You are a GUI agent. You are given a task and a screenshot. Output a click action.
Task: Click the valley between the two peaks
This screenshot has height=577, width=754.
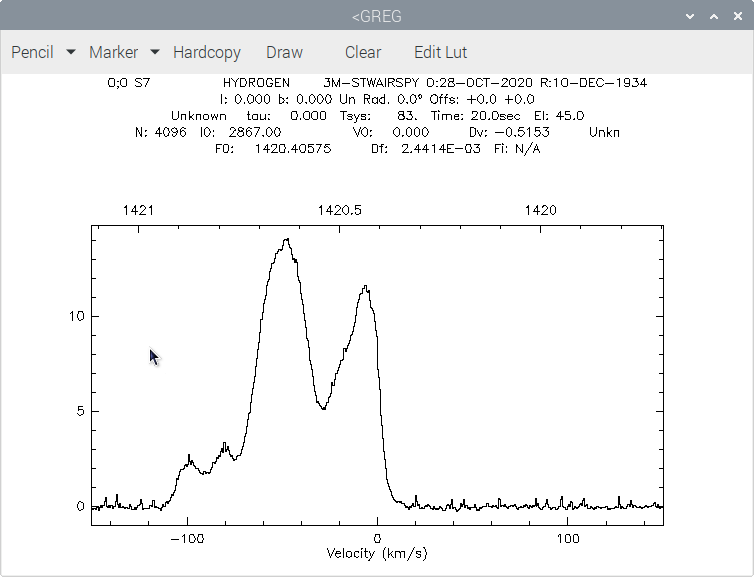point(324,408)
